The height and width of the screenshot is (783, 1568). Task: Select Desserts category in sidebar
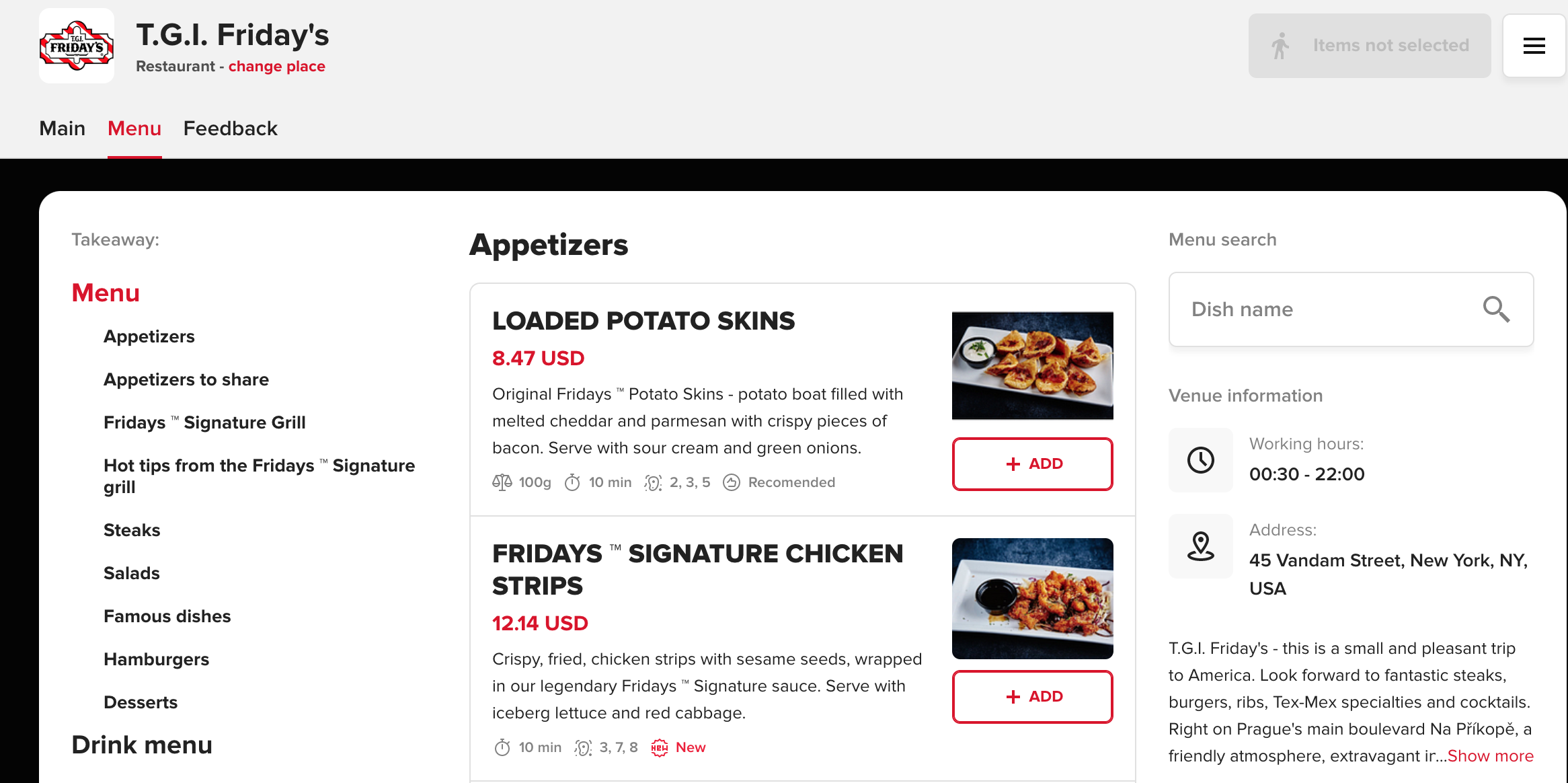tap(141, 702)
